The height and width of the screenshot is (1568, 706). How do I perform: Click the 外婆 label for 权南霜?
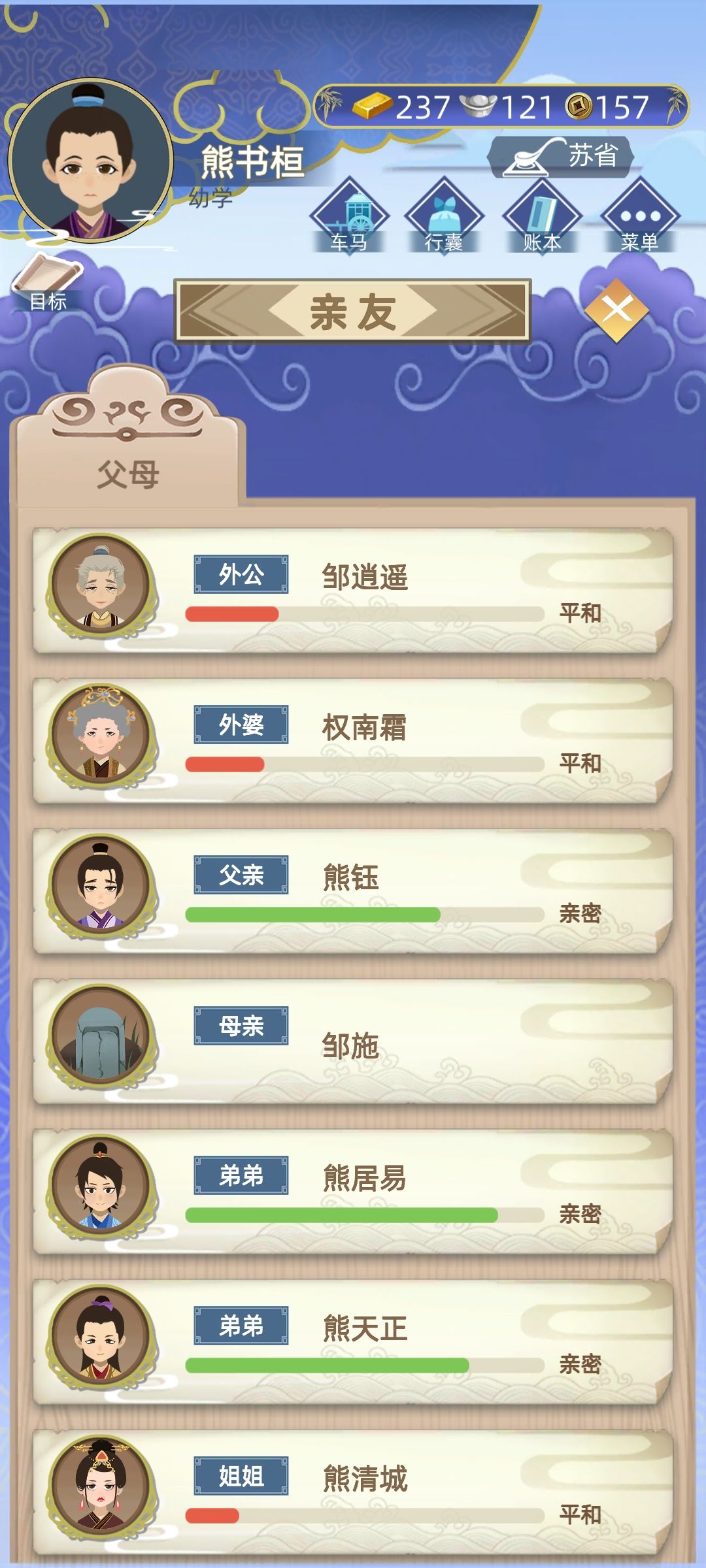[241, 725]
